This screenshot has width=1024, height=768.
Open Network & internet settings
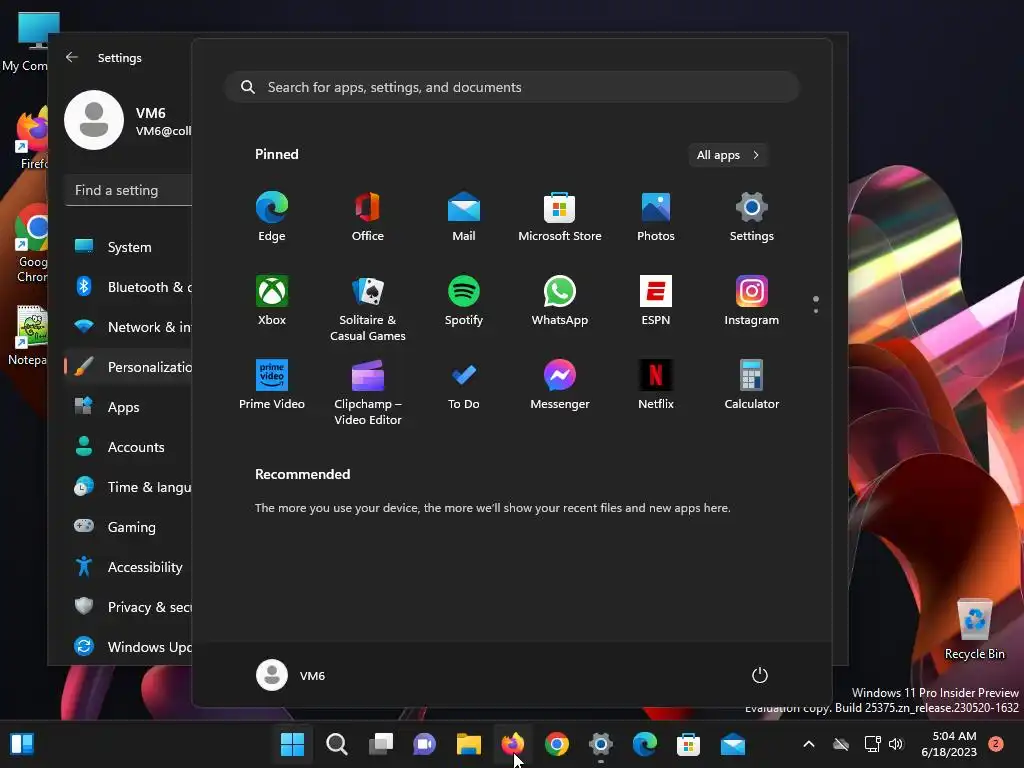point(129,327)
